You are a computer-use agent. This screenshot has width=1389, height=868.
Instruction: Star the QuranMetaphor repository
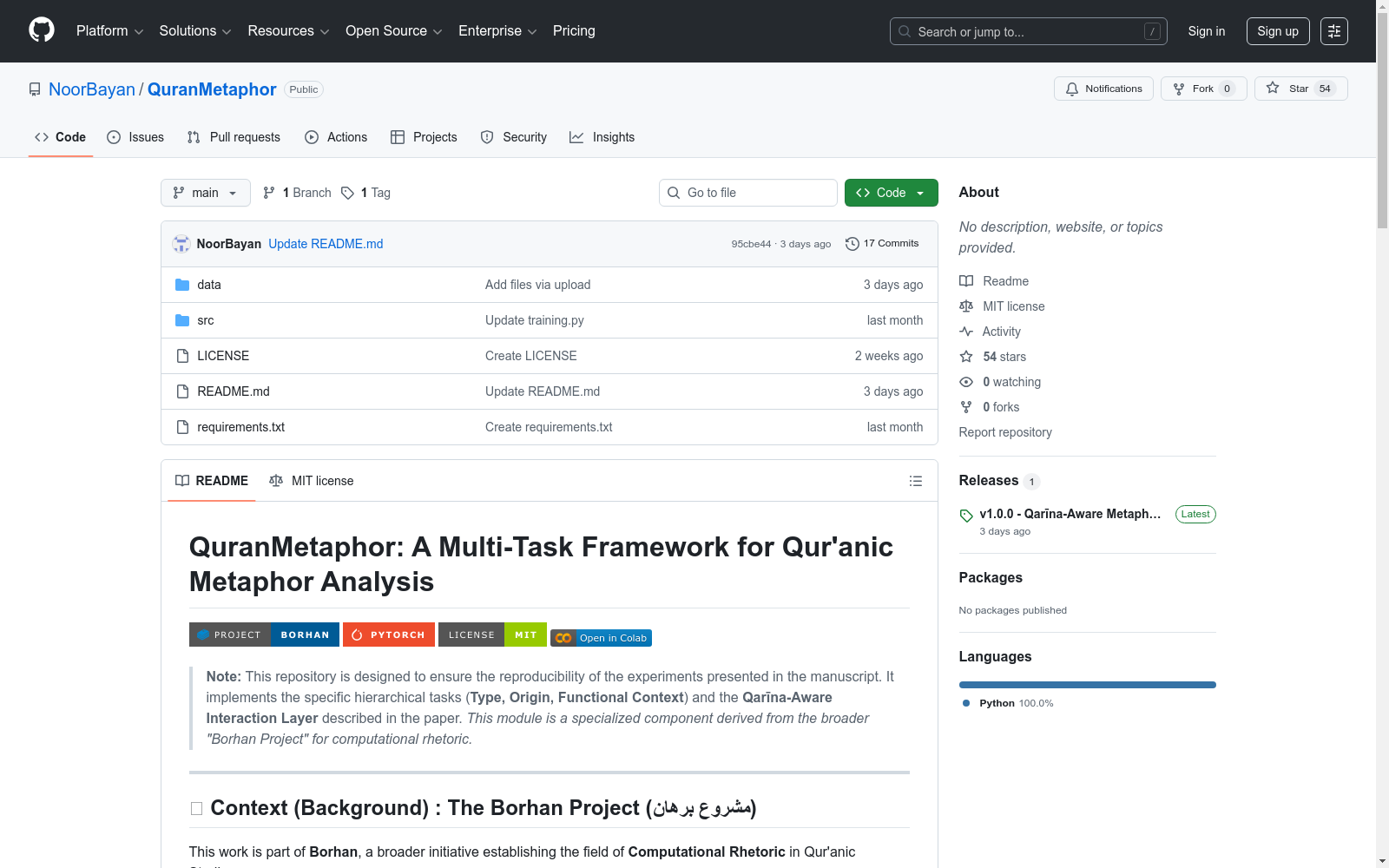click(x=1300, y=89)
